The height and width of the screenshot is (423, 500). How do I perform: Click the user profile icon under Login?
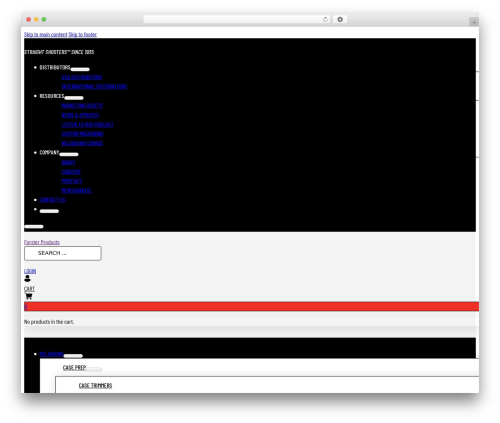pos(27,278)
